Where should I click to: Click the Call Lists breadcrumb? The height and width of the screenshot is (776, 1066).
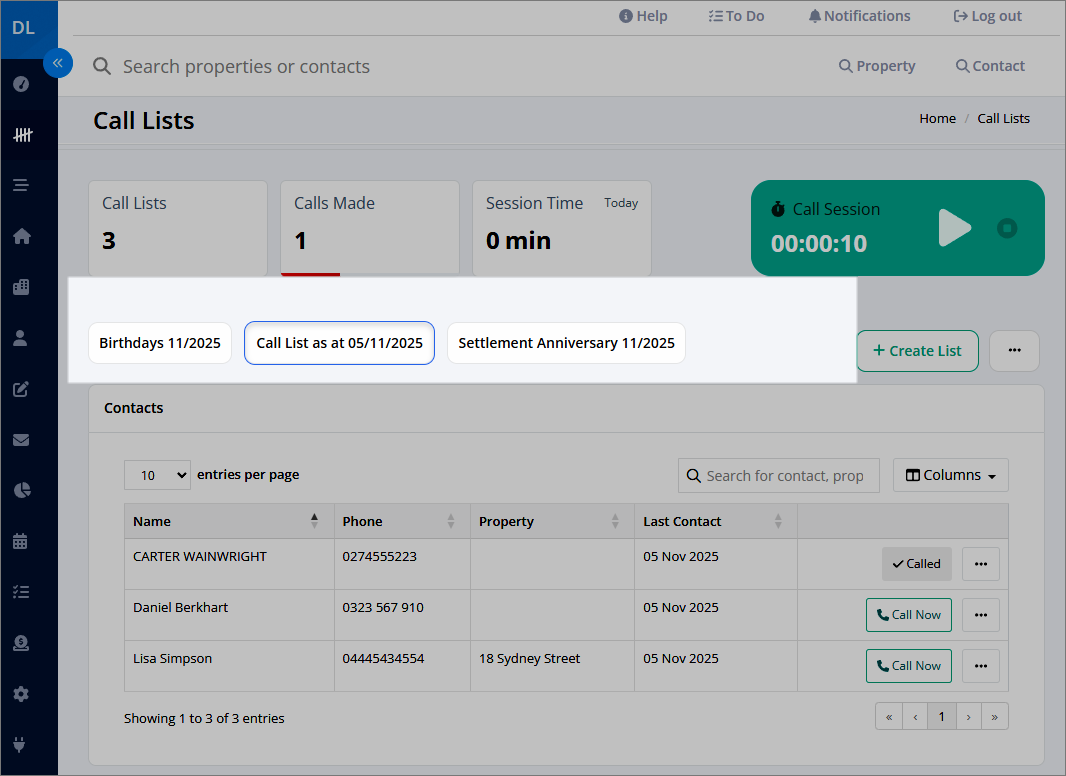click(1003, 118)
